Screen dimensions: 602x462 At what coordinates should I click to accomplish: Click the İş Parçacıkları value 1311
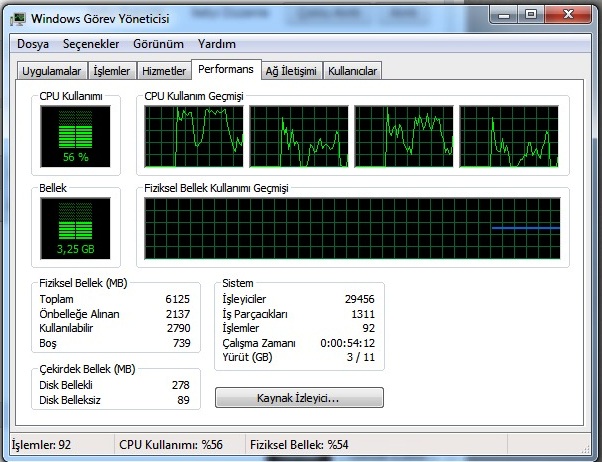363,314
